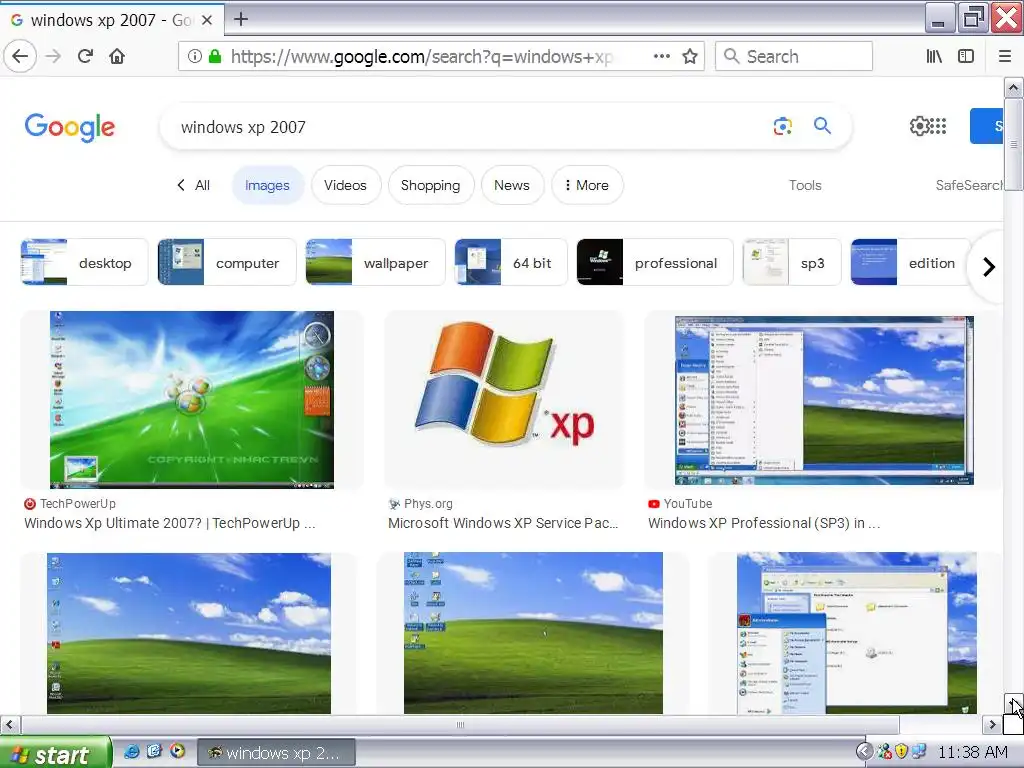The width and height of the screenshot is (1024, 768).
Task: Filter images by 'wallpaper' chip
Action: click(376, 263)
